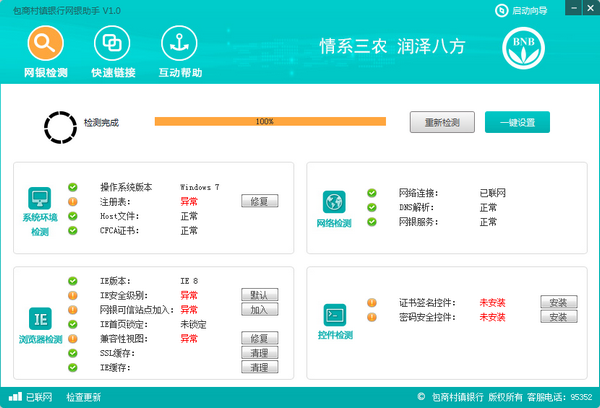
Task: Select the 互动帮助 tab label
Action: tap(180, 72)
